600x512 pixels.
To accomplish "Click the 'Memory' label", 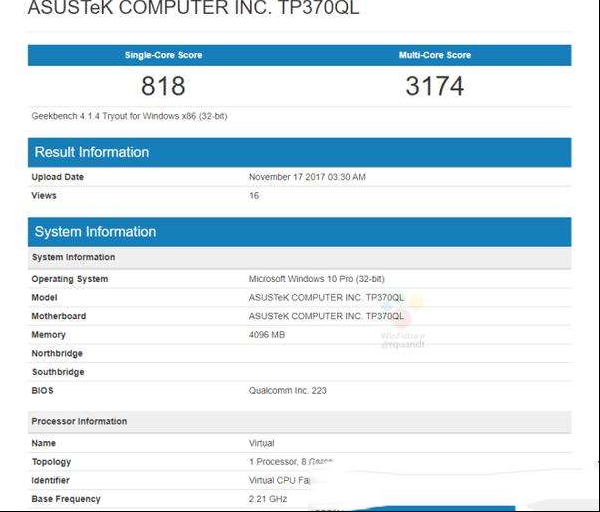I will coord(48,335).
